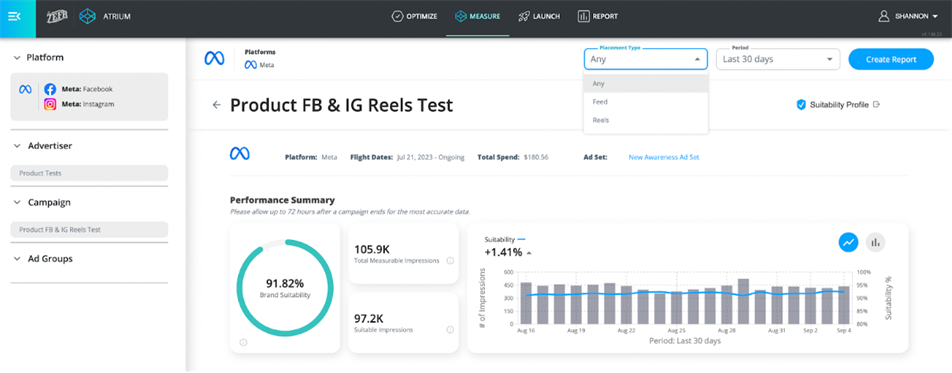Go to the Optimize tab
The height and width of the screenshot is (373, 952).
tap(414, 16)
